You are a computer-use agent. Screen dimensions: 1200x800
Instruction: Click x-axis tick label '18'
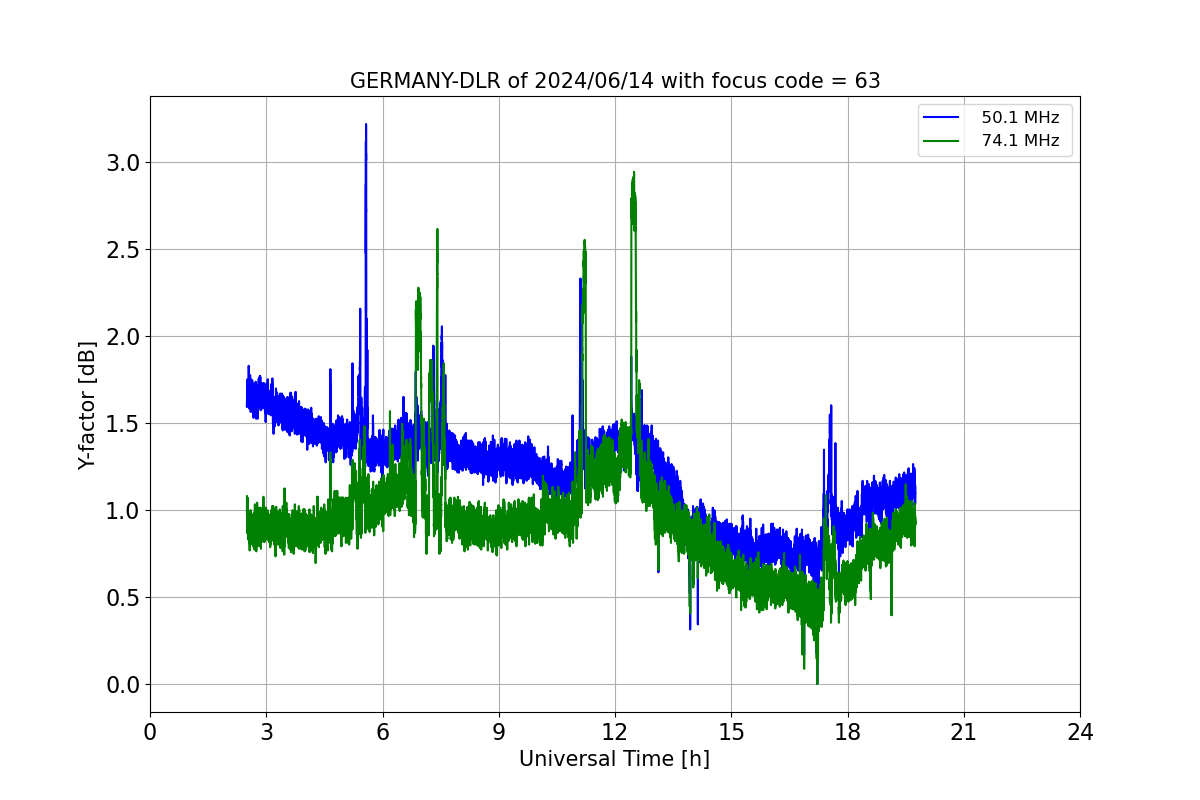pyautogui.click(x=848, y=732)
